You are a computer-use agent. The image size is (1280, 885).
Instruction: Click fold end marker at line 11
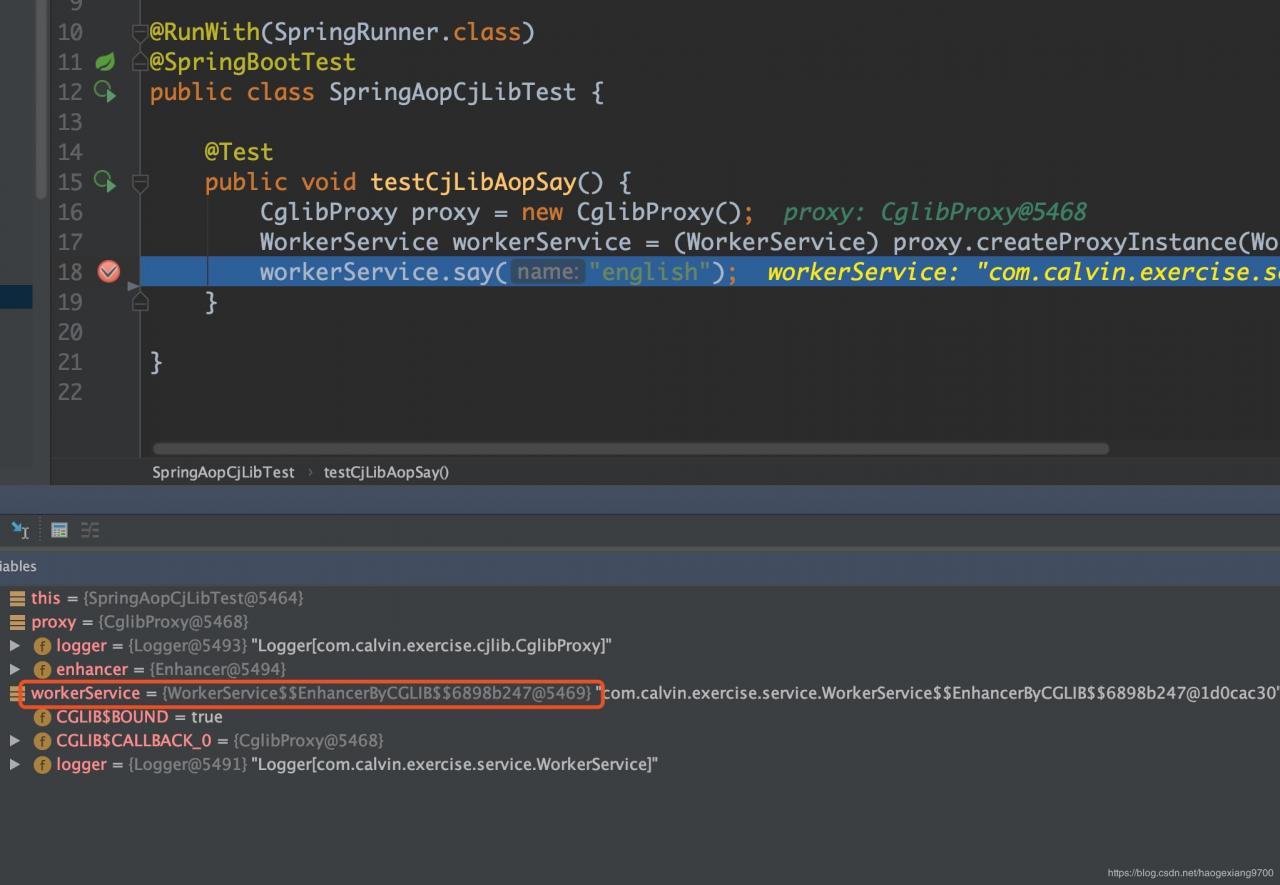tap(140, 63)
